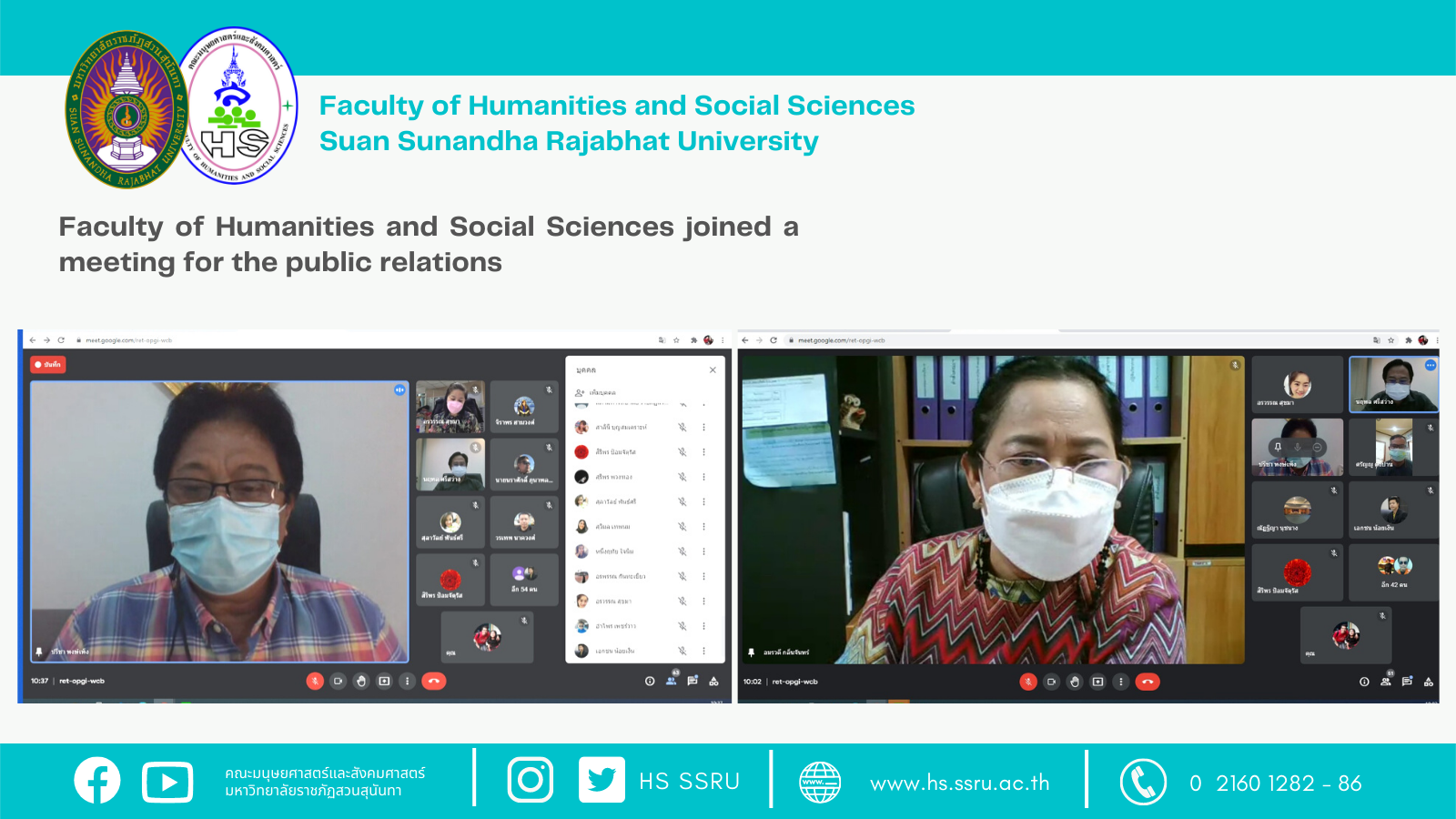
Task: Open blue options button on highlighted tile in right Meet
Action: [x=1431, y=365]
